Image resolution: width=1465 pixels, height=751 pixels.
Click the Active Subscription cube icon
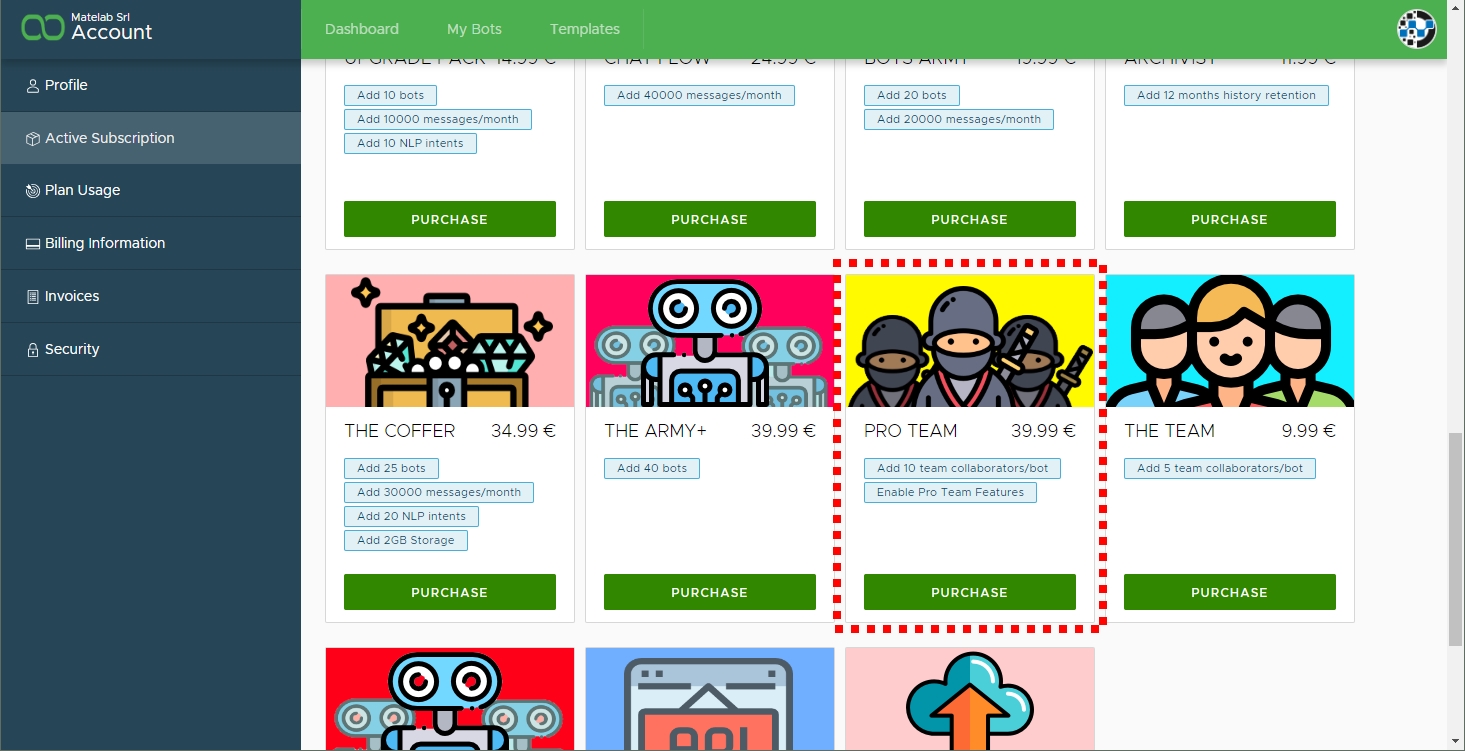tap(33, 139)
